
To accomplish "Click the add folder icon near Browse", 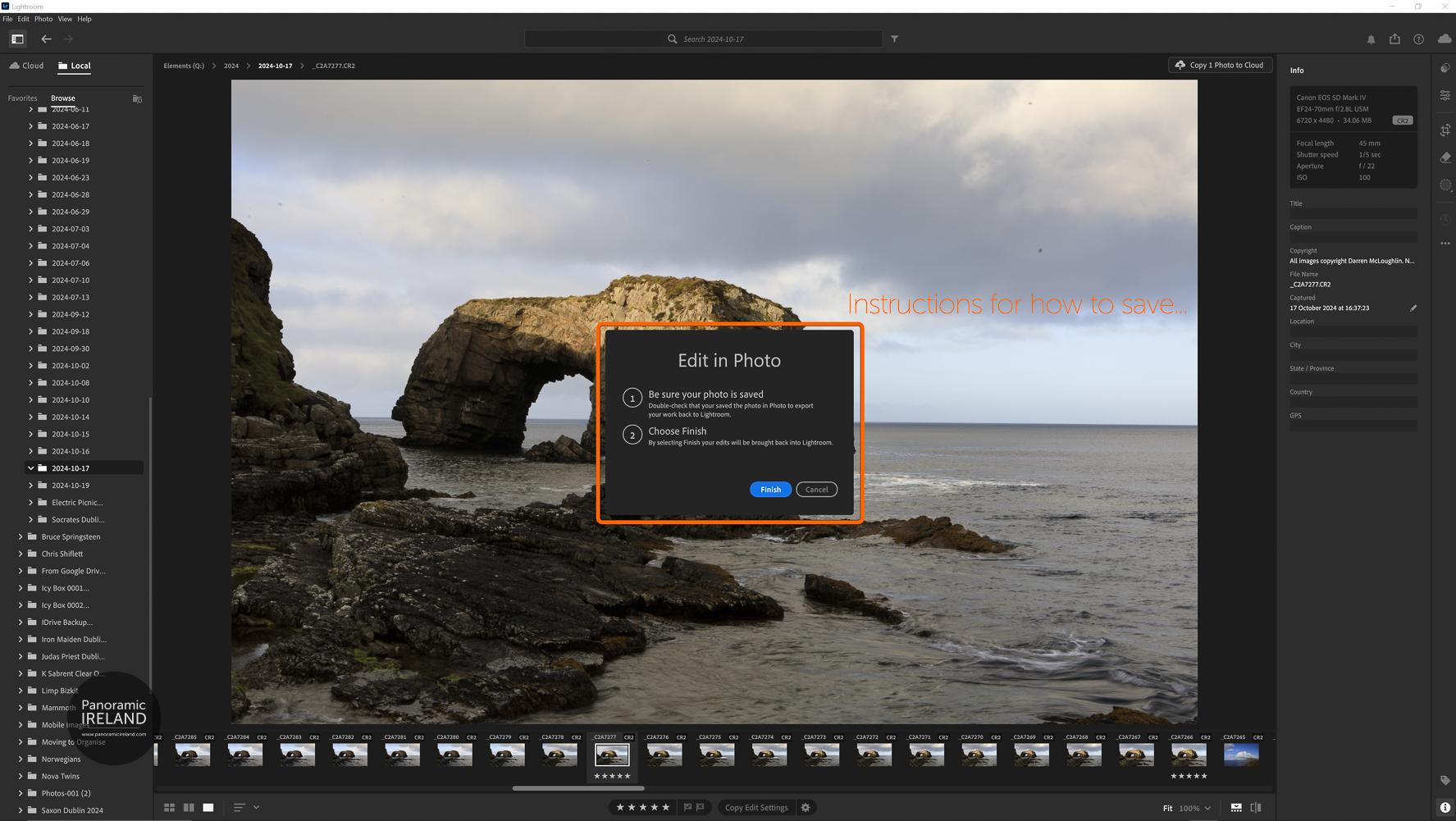I will click(x=137, y=98).
